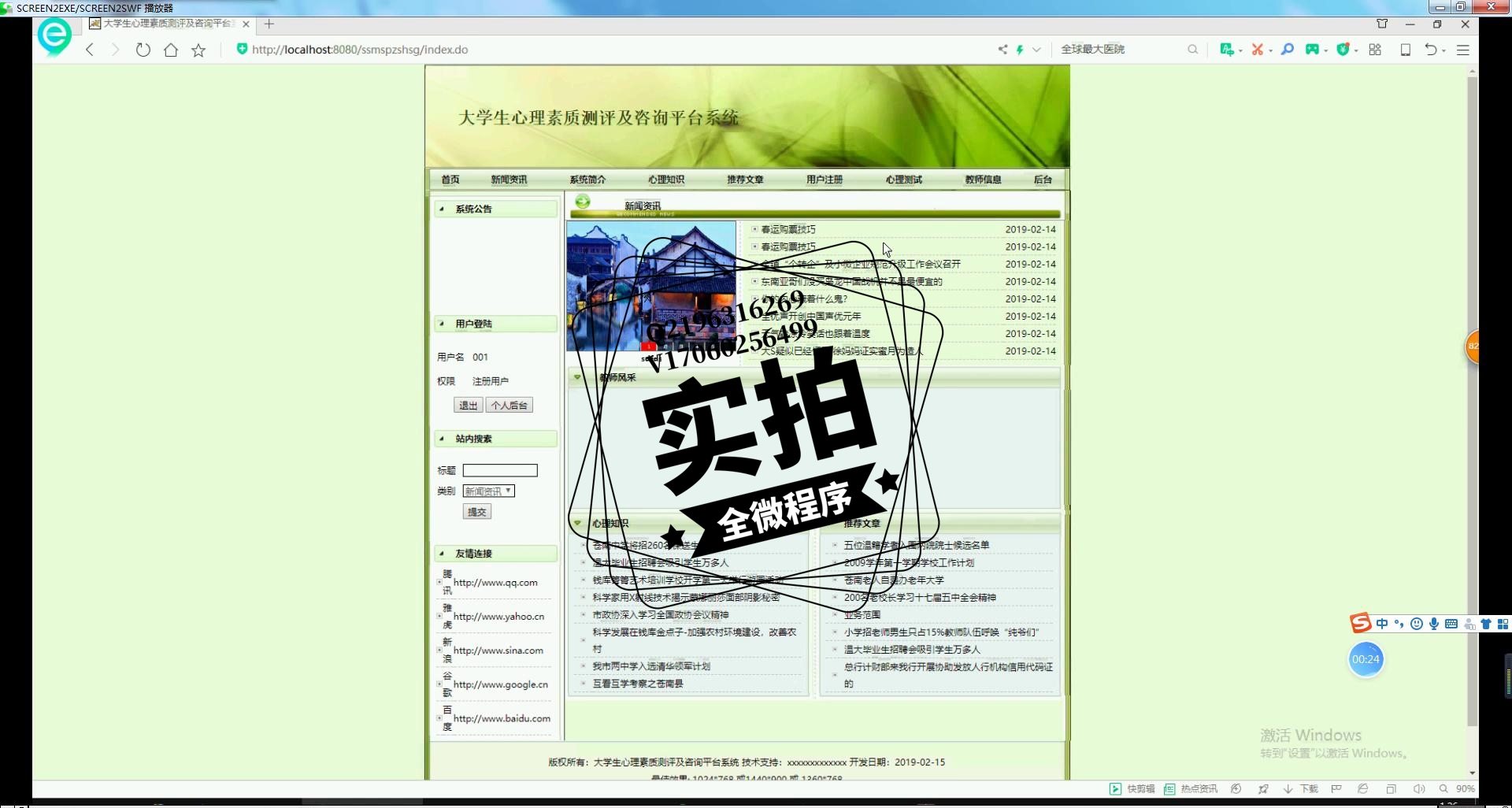
Task: Open 教师信息 navigation item
Action: tap(984, 180)
